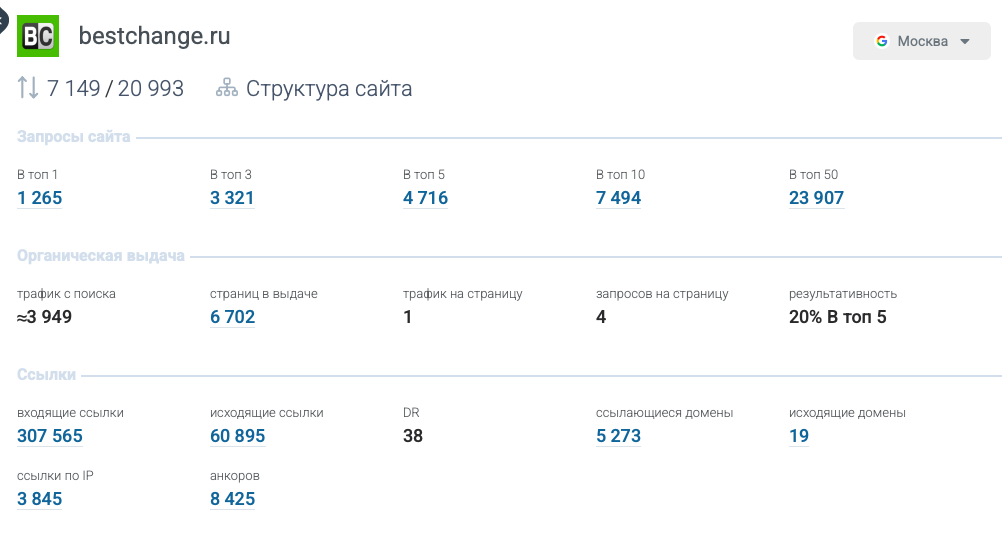
Task: Open top 3 queries count 3 321
Action: [x=232, y=198]
